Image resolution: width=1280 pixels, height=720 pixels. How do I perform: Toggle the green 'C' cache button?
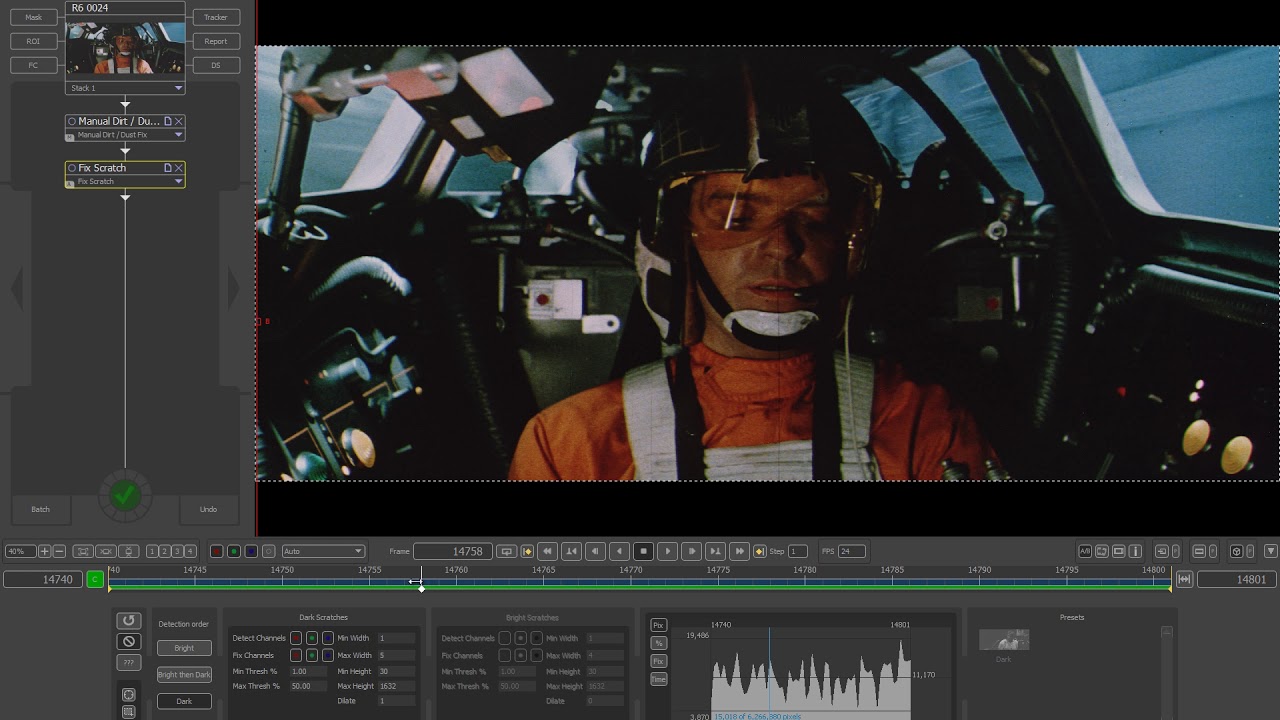[x=95, y=579]
